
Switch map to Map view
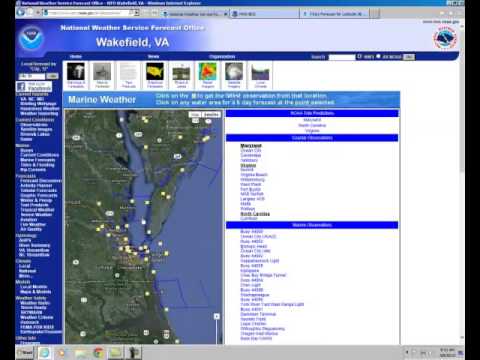click(x=195, y=115)
